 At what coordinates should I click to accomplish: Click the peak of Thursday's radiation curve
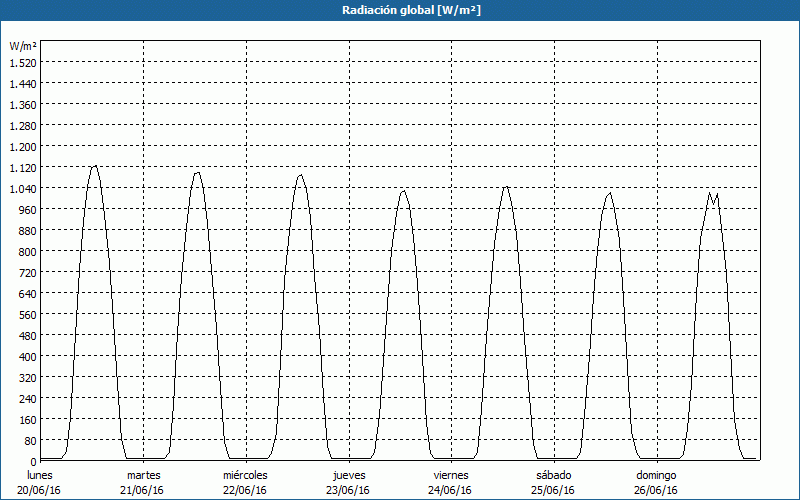403,190
